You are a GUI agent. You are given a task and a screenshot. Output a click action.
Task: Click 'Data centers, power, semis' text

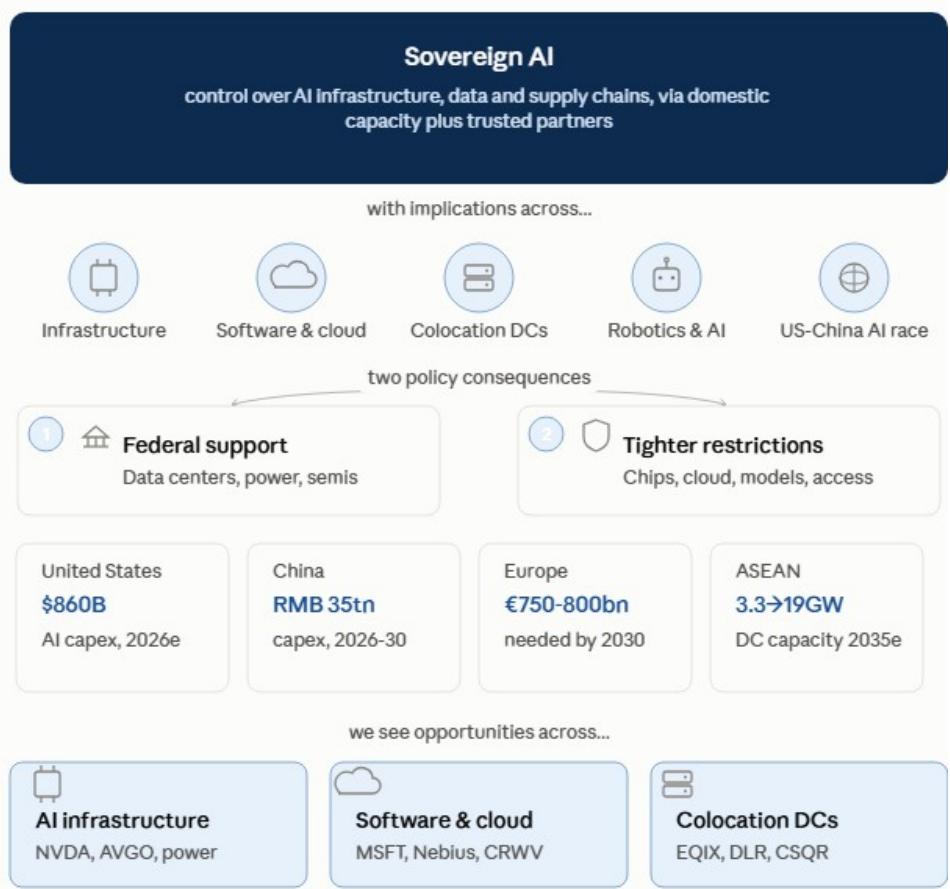(240, 478)
